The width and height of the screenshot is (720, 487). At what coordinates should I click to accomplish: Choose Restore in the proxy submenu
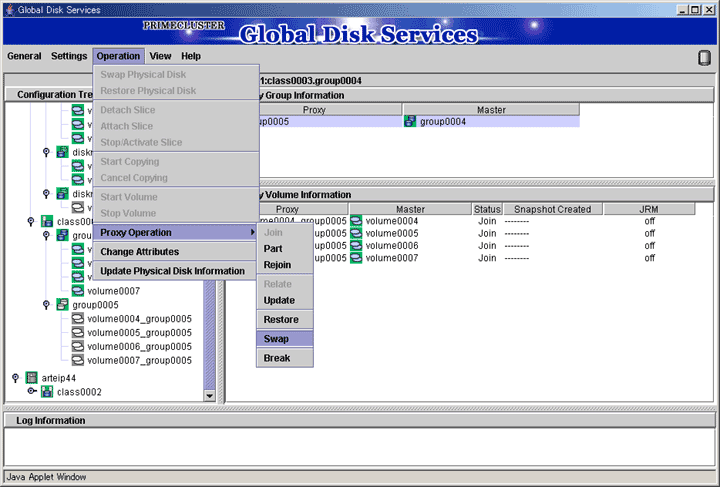click(285, 319)
